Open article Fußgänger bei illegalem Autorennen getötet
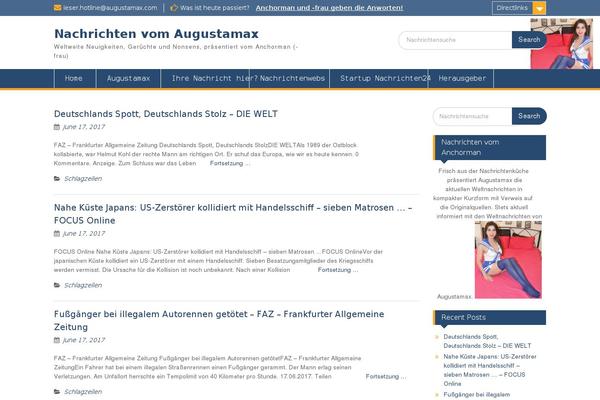The height and width of the screenshot is (400, 600). [x=219, y=320]
